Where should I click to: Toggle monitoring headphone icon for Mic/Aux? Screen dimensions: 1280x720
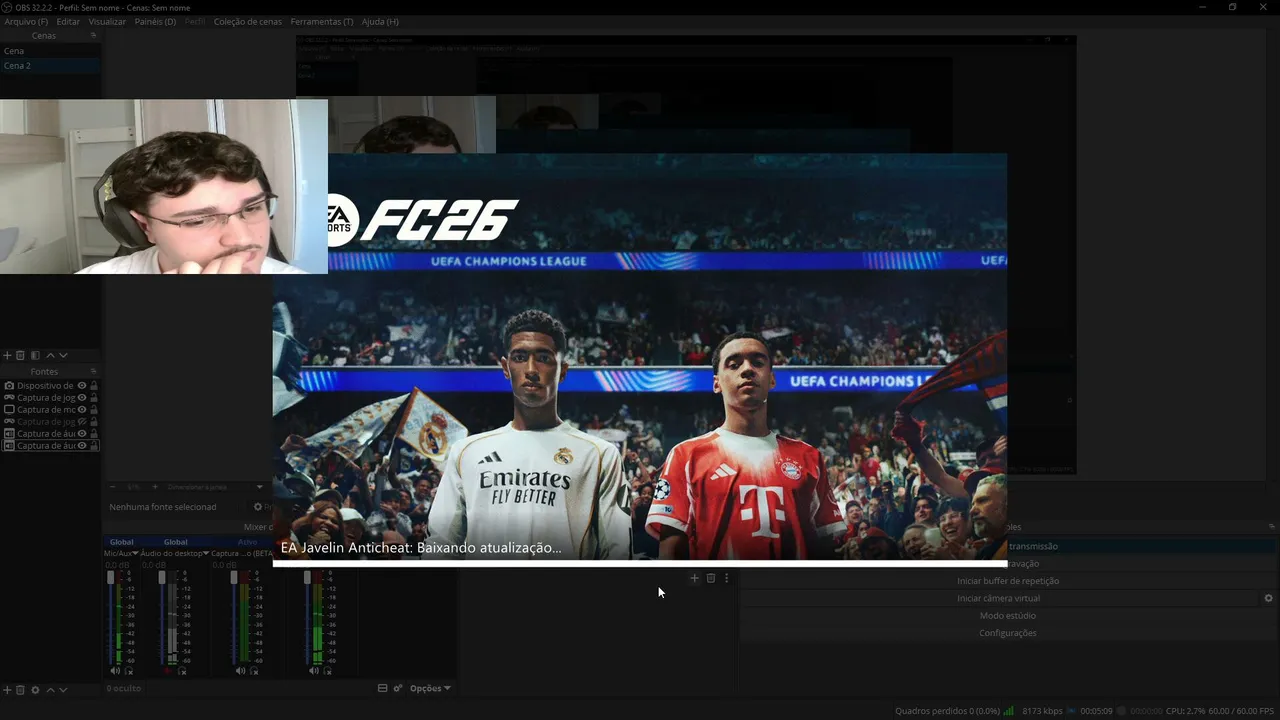click(129, 671)
